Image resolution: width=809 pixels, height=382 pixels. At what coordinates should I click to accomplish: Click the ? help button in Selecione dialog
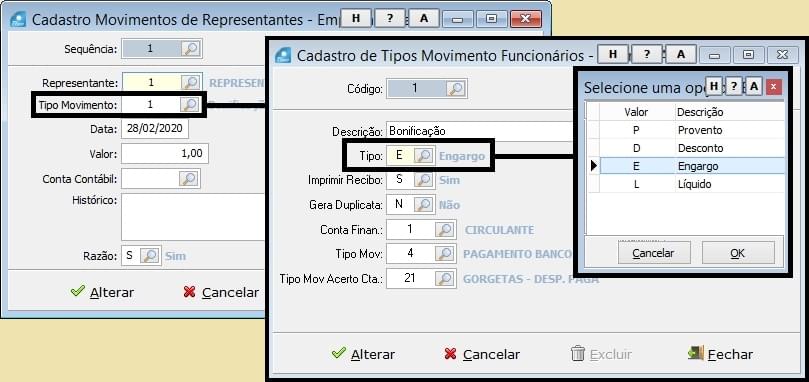click(733, 87)
